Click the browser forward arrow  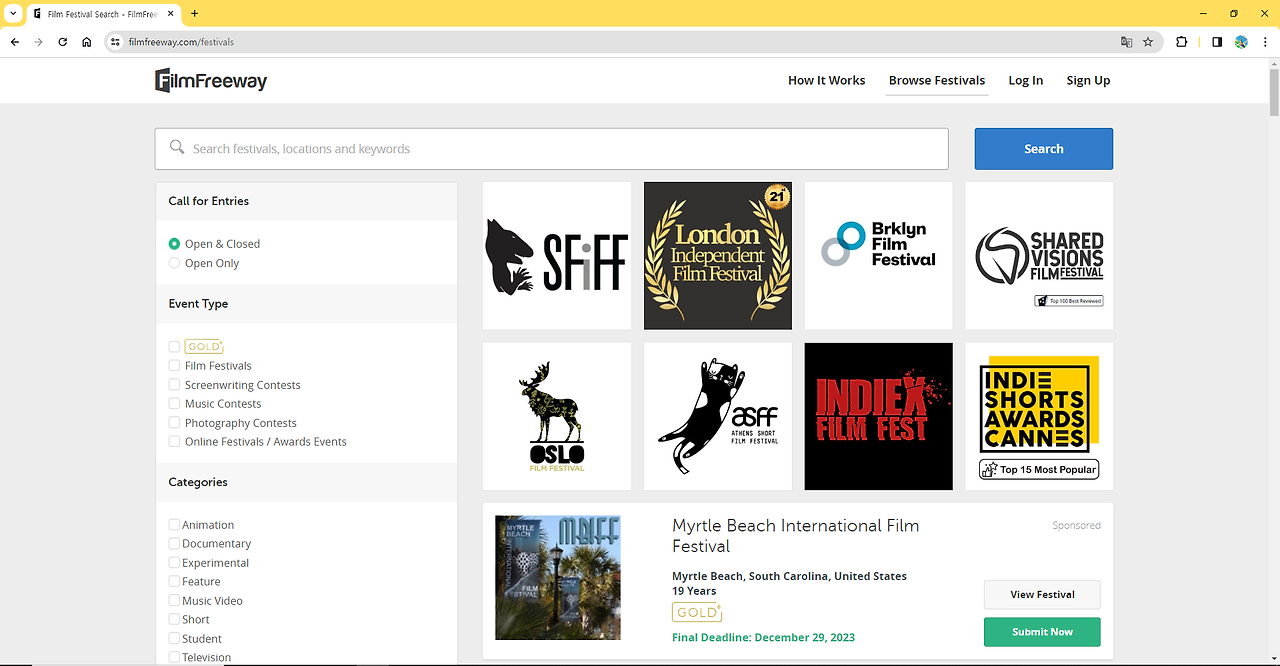click(39, 42)
